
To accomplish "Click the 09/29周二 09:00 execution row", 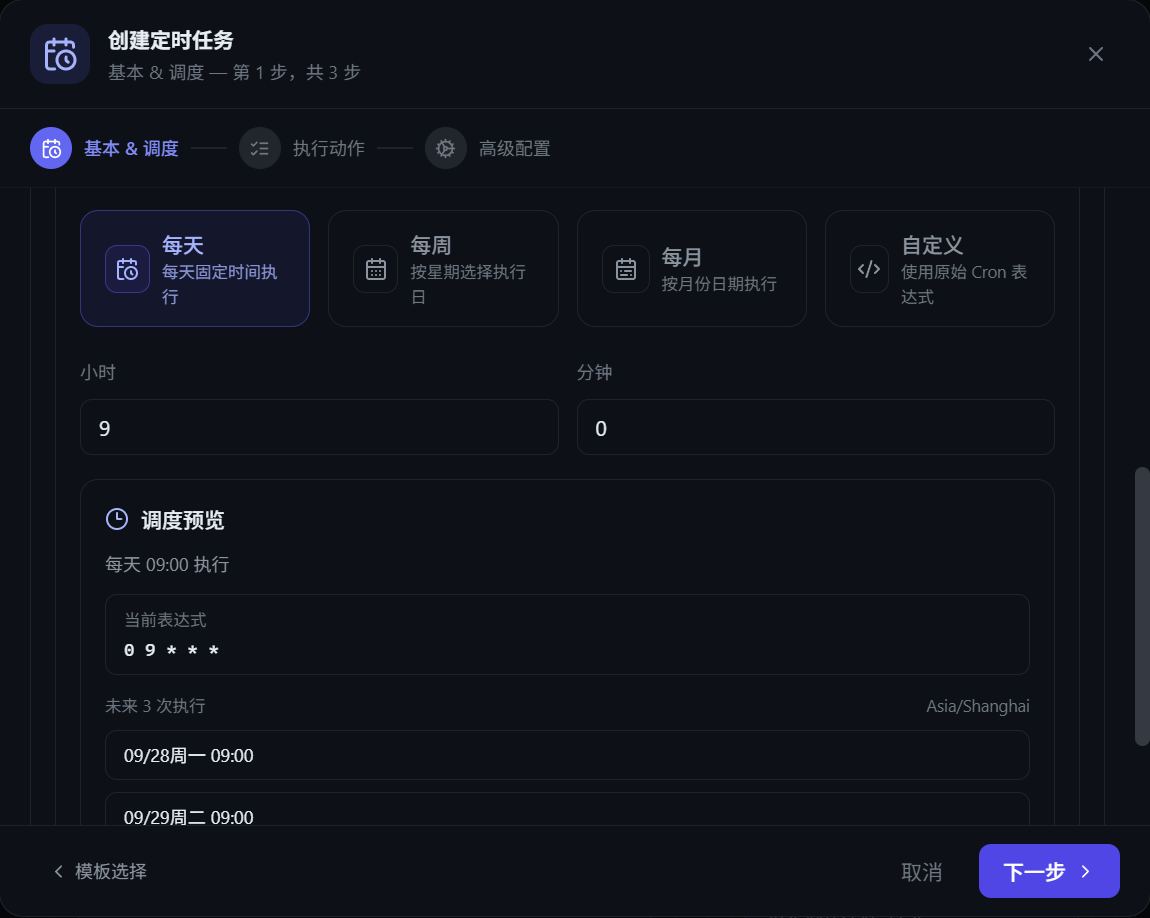I will tap(567, 809).
